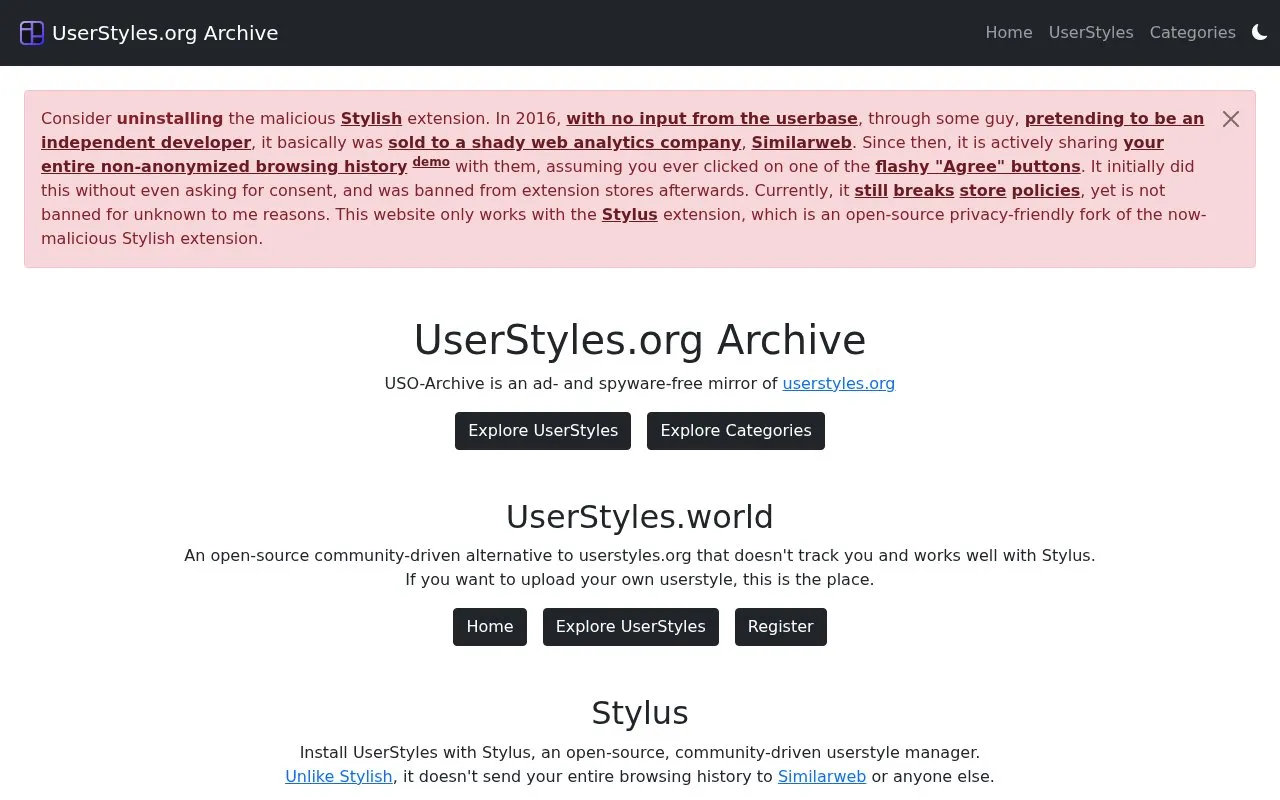1280x800 pixels.
Task: Follow the flashy "Agree" buttons link
Action: pyautogui.click(x=978, y=166)
